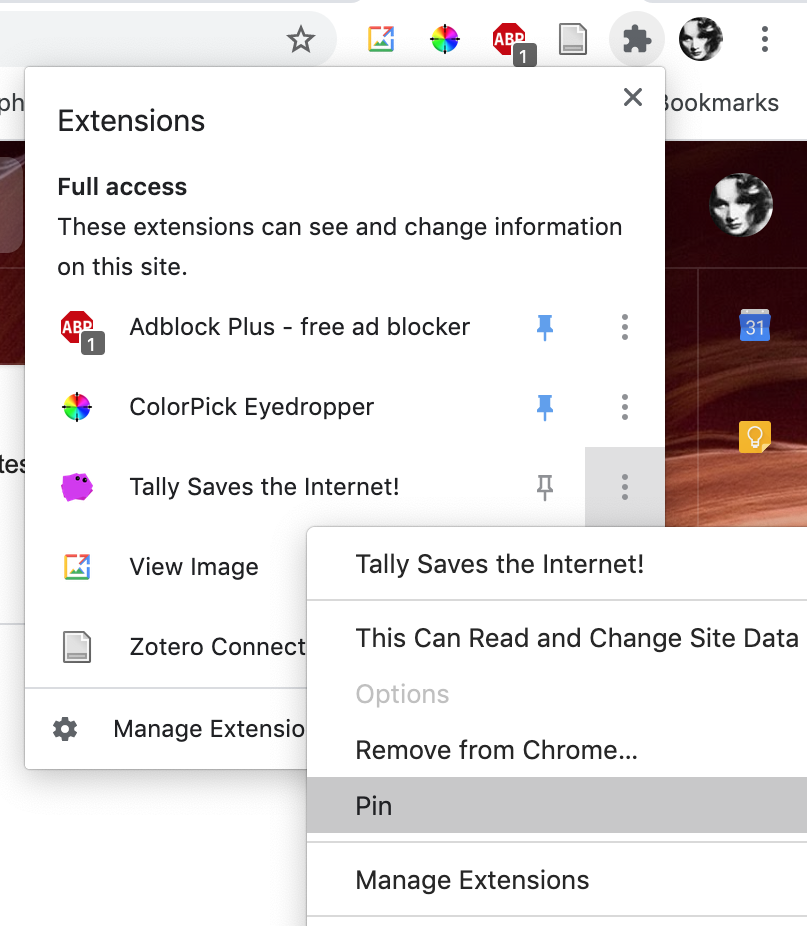Open the Chrome profile avatar in toolbar
Screen dimensions: 807x926
pyautogui.click(x=701, y=39)
